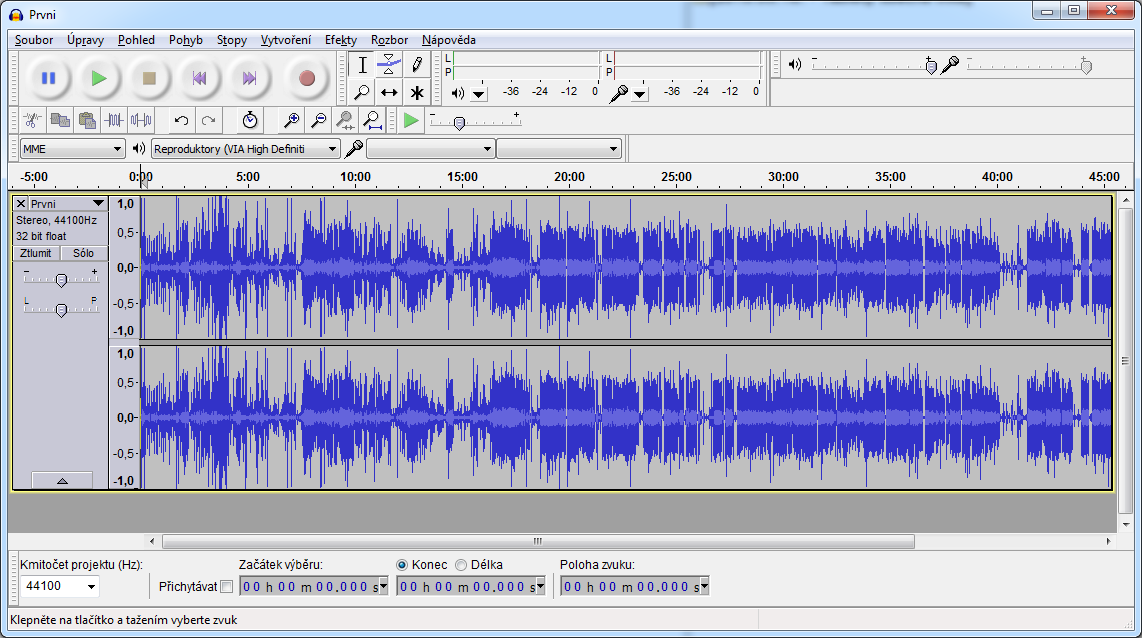Select the Selection (I-beam) tool
This screenshot has height=638, width=1142.
pos(362,65)
